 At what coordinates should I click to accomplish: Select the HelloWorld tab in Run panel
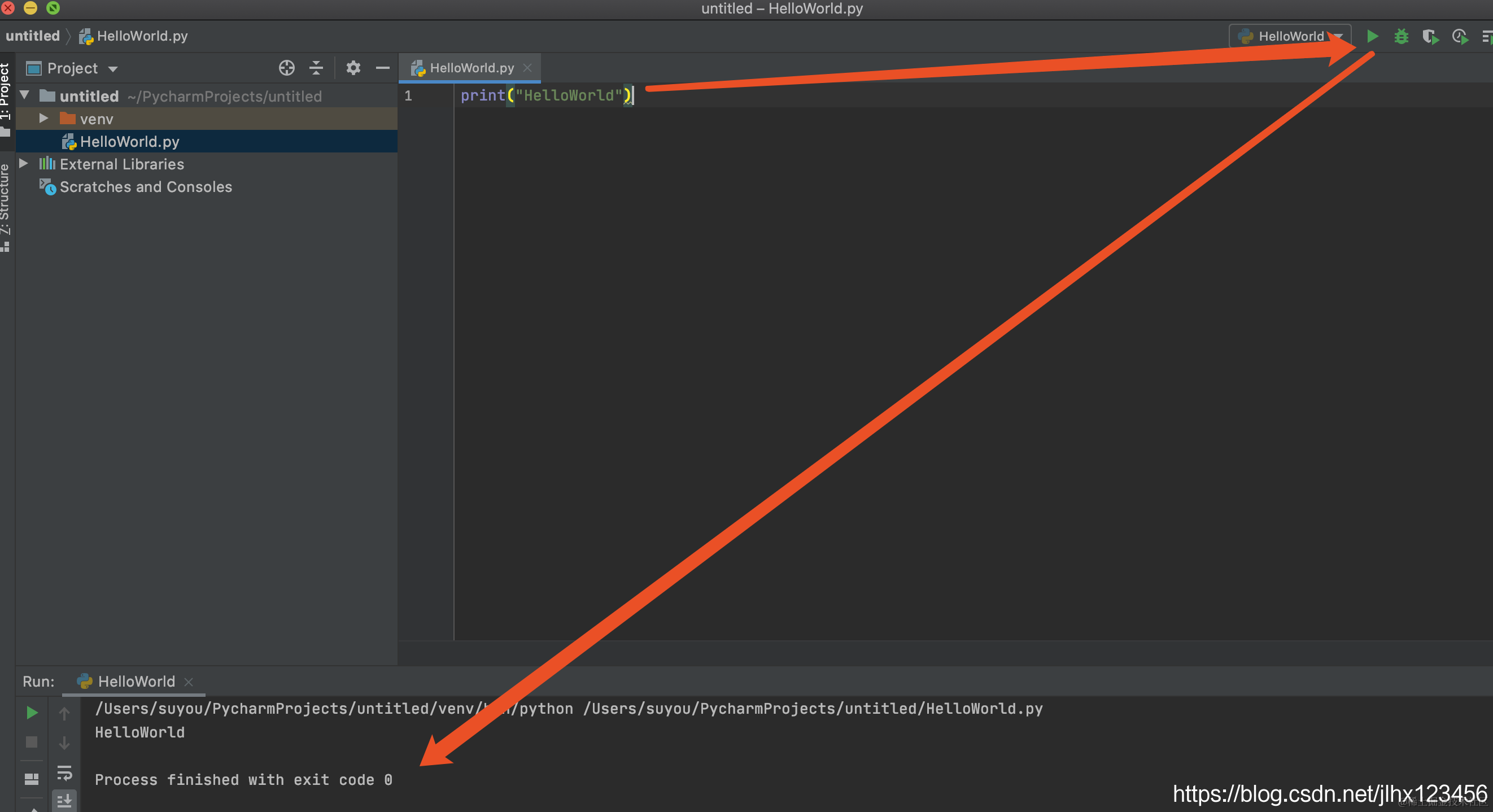pyautogui.click(x=136, y=681)
